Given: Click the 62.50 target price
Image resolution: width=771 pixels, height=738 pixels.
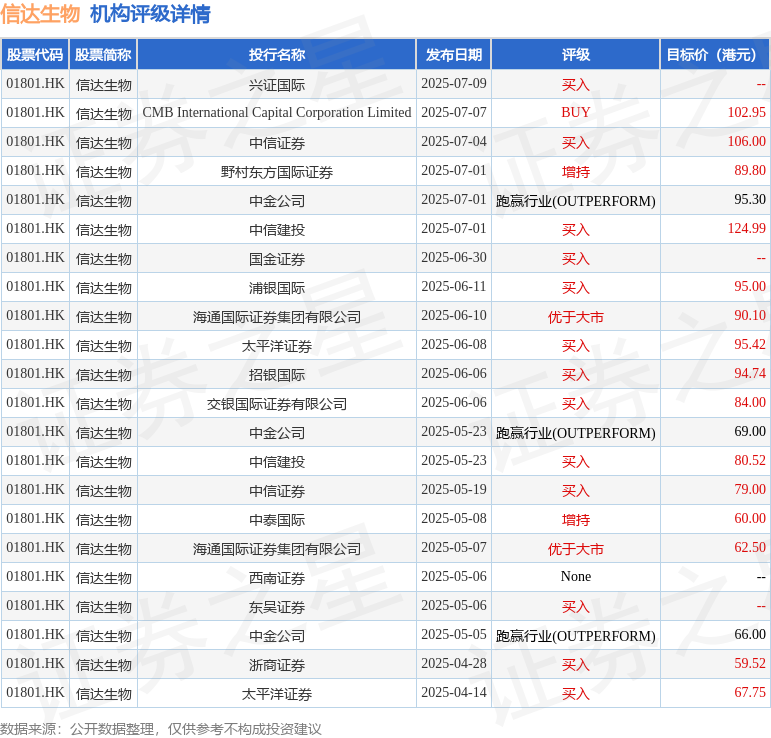Looking at the screenshot, I should pyautogui.click(x=750, y=548).
